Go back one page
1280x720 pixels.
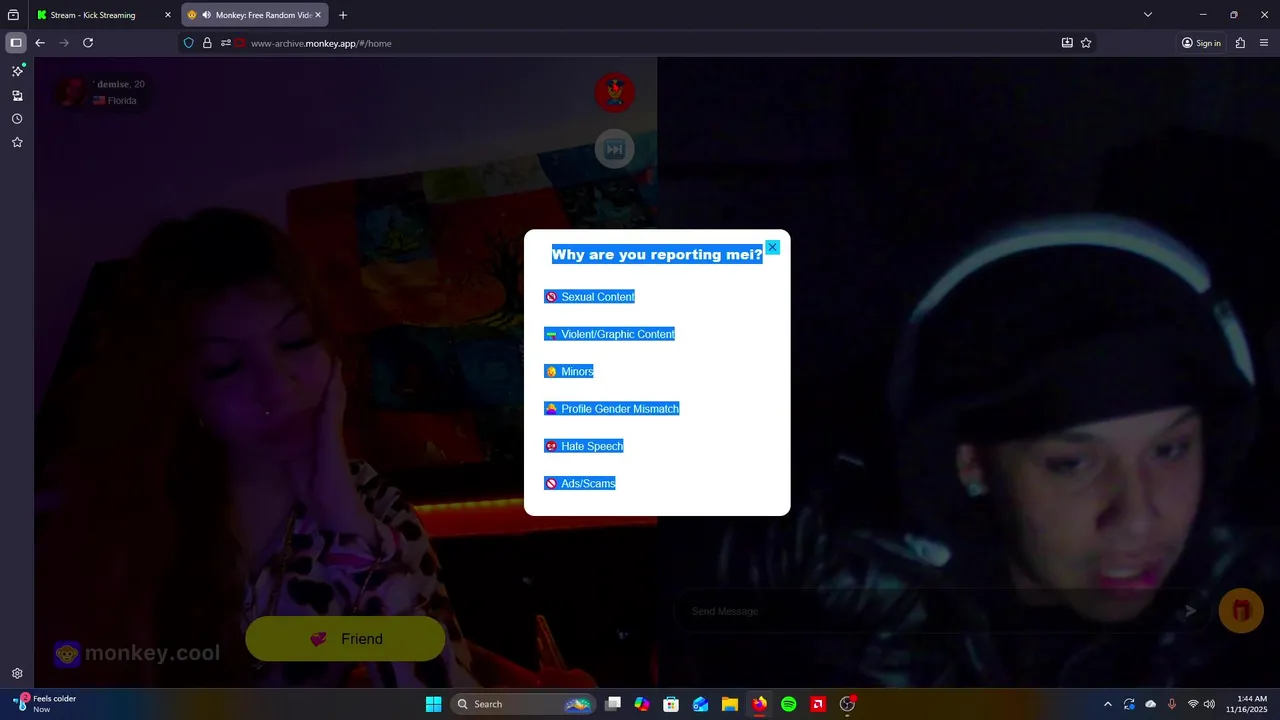tap(40, 43)
